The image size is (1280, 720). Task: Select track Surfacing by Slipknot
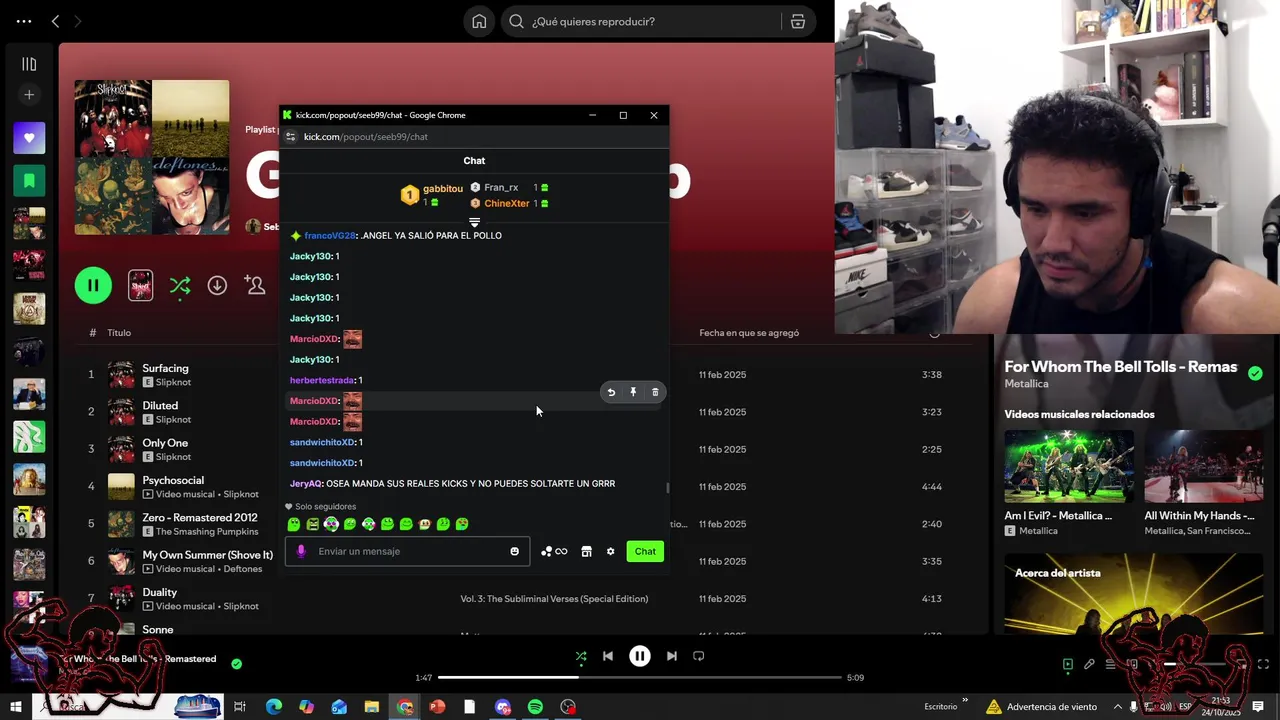165,368
